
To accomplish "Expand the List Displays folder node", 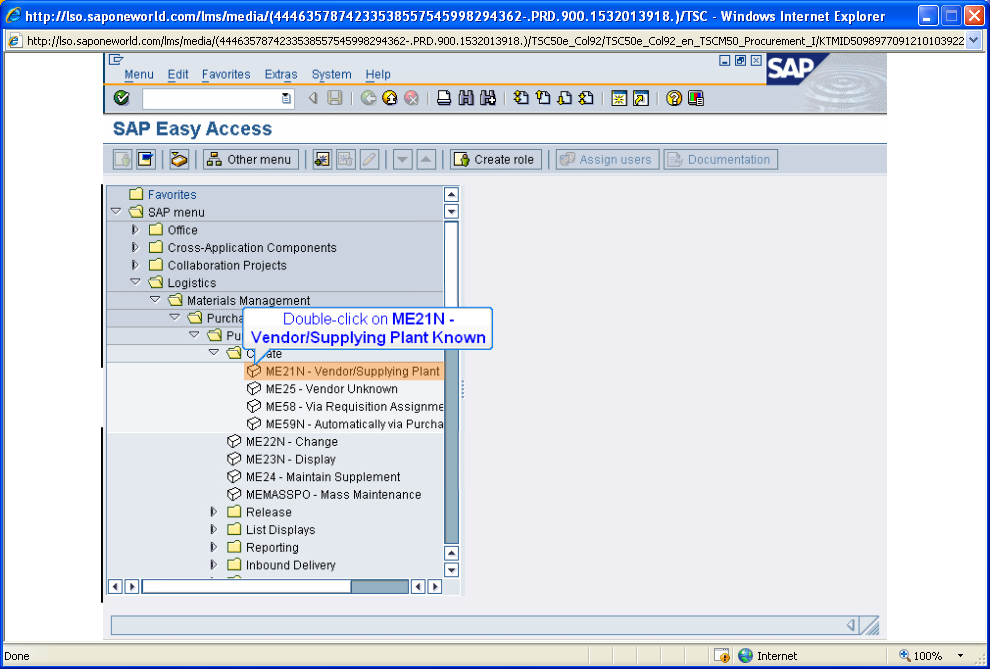I will (x=214, y=530).
